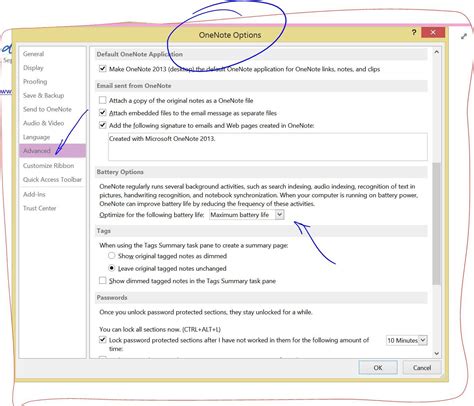This screenshot has width=474, height=406.
Task: Open the General options category
Action: [33, 54]
